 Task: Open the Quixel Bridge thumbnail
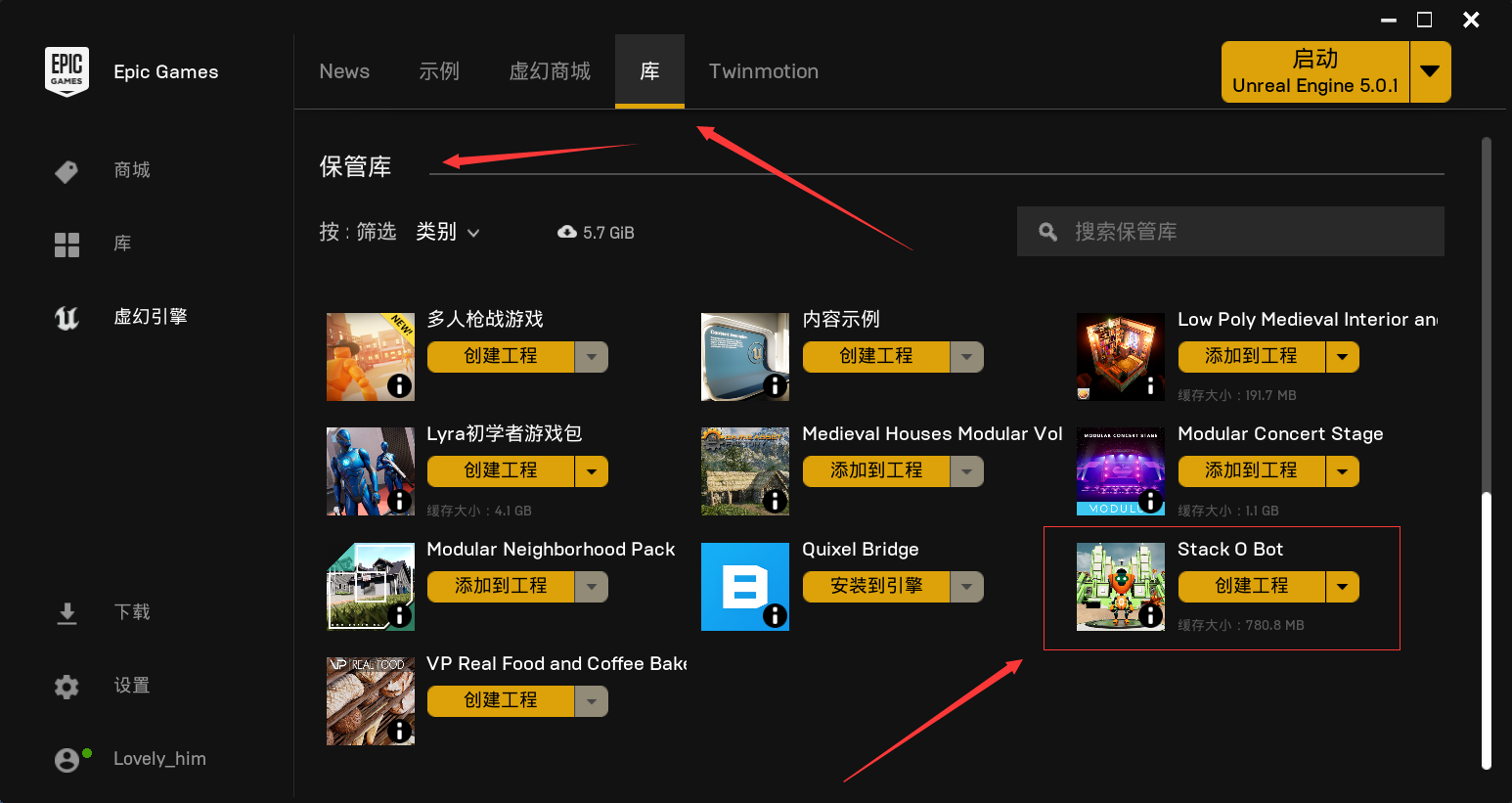pyautogui.click(x=745, y=587)
